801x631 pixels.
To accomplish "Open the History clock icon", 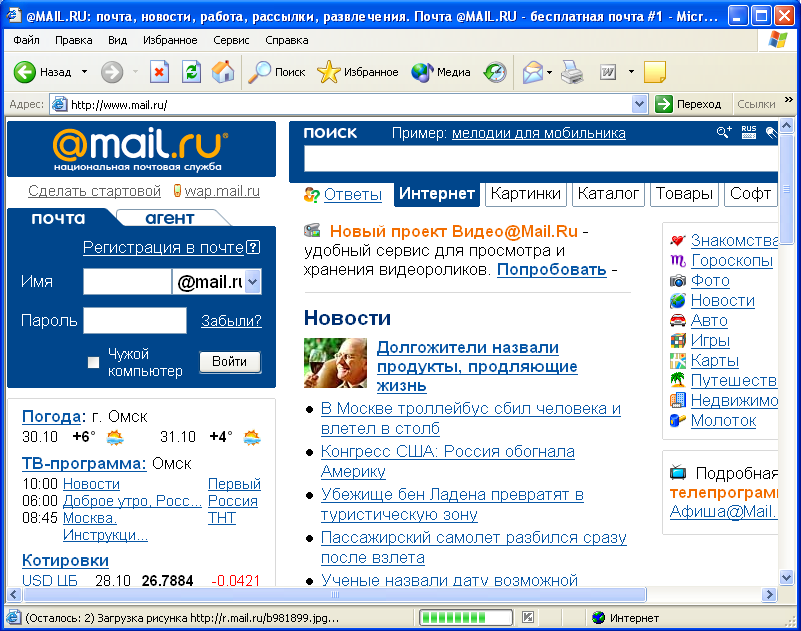I will click(495, 72).
